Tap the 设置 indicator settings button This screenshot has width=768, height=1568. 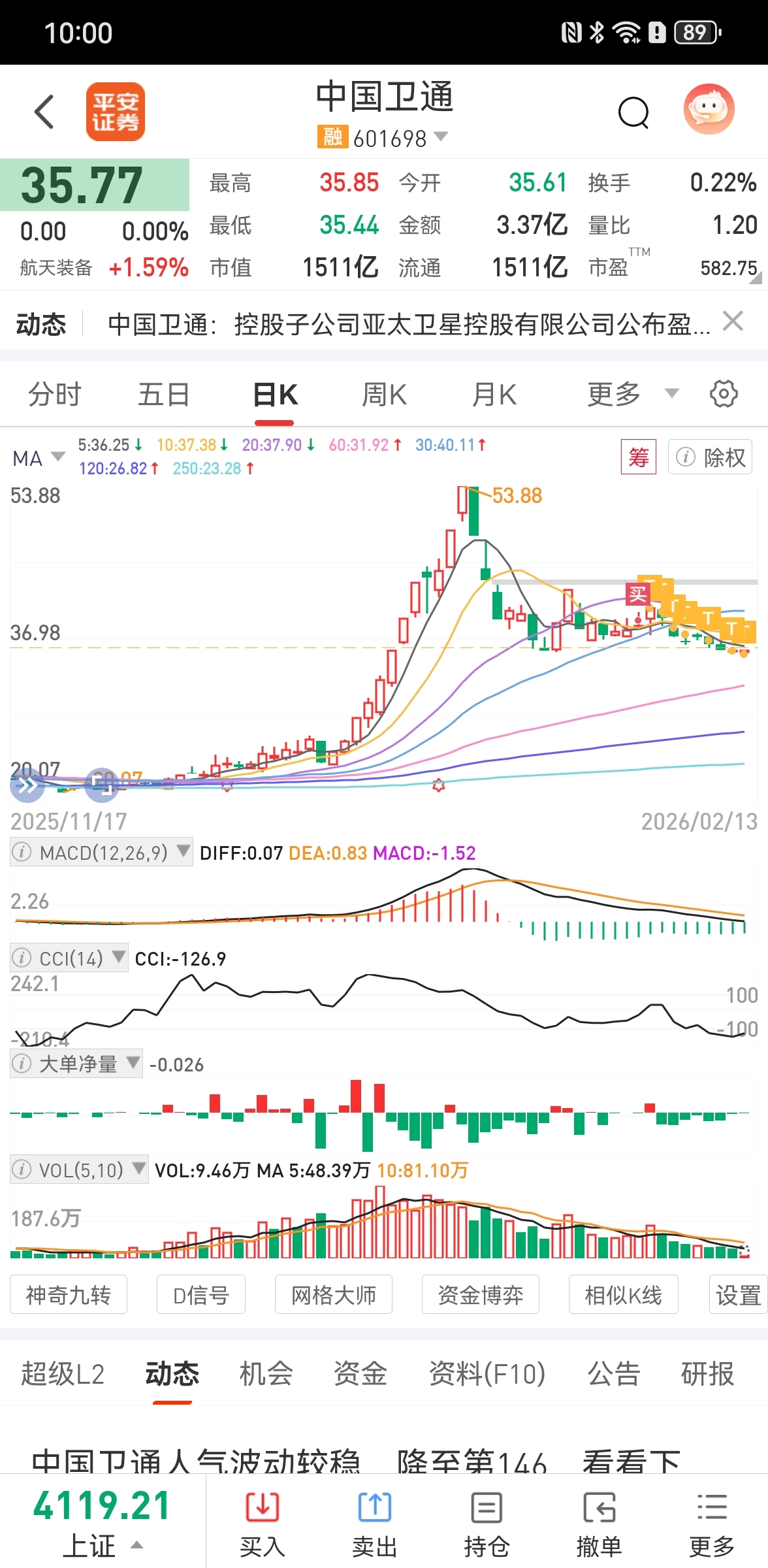point(738,1294)
